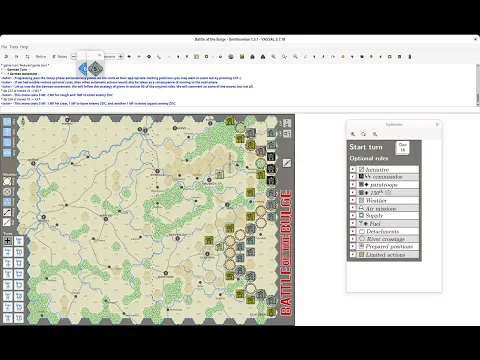Click the second blue counter in left panel
Viewport: 480px width, 360px height.
click(7, 132)
